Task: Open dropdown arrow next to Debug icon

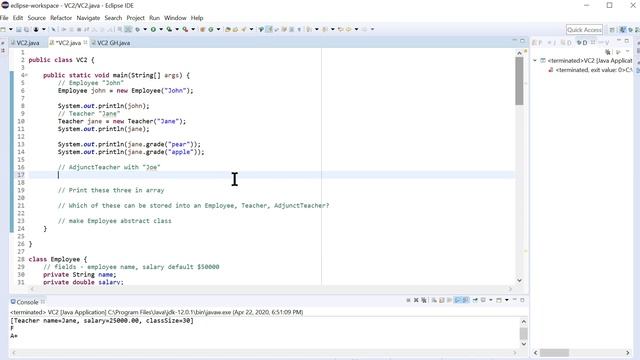Action: click(145, 29)
